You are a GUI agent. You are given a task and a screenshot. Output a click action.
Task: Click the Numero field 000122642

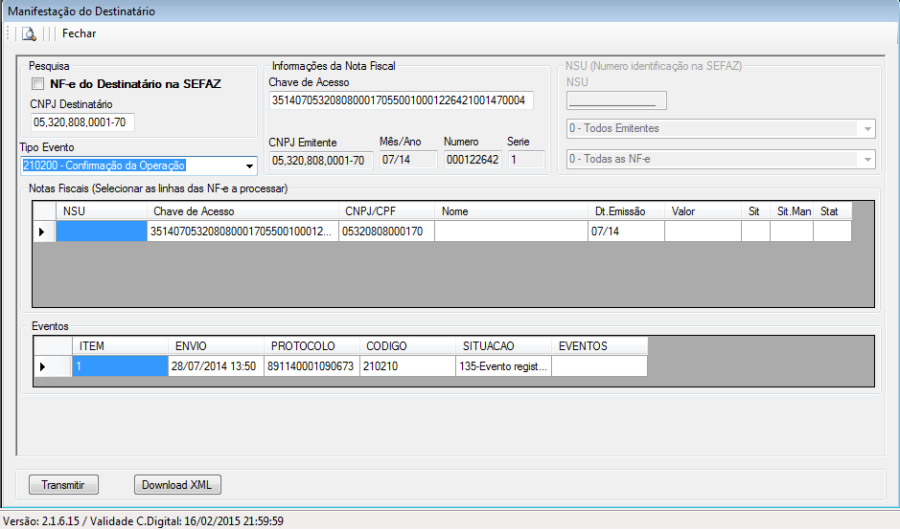click(472, 160)
